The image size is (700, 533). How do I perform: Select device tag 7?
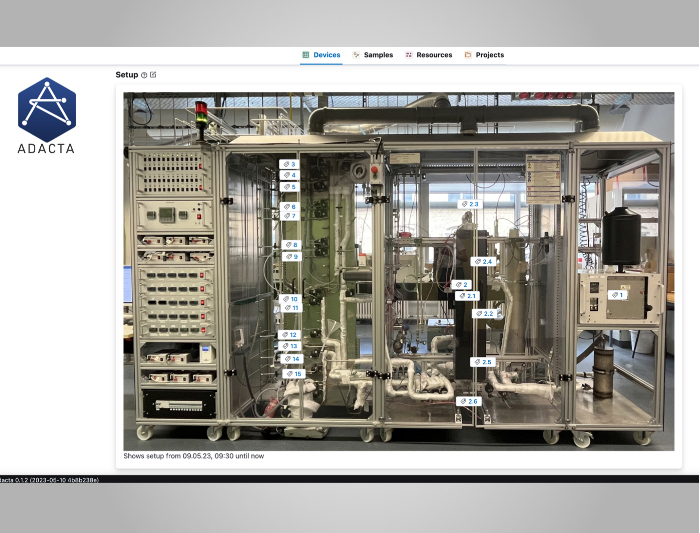(290, 216)
